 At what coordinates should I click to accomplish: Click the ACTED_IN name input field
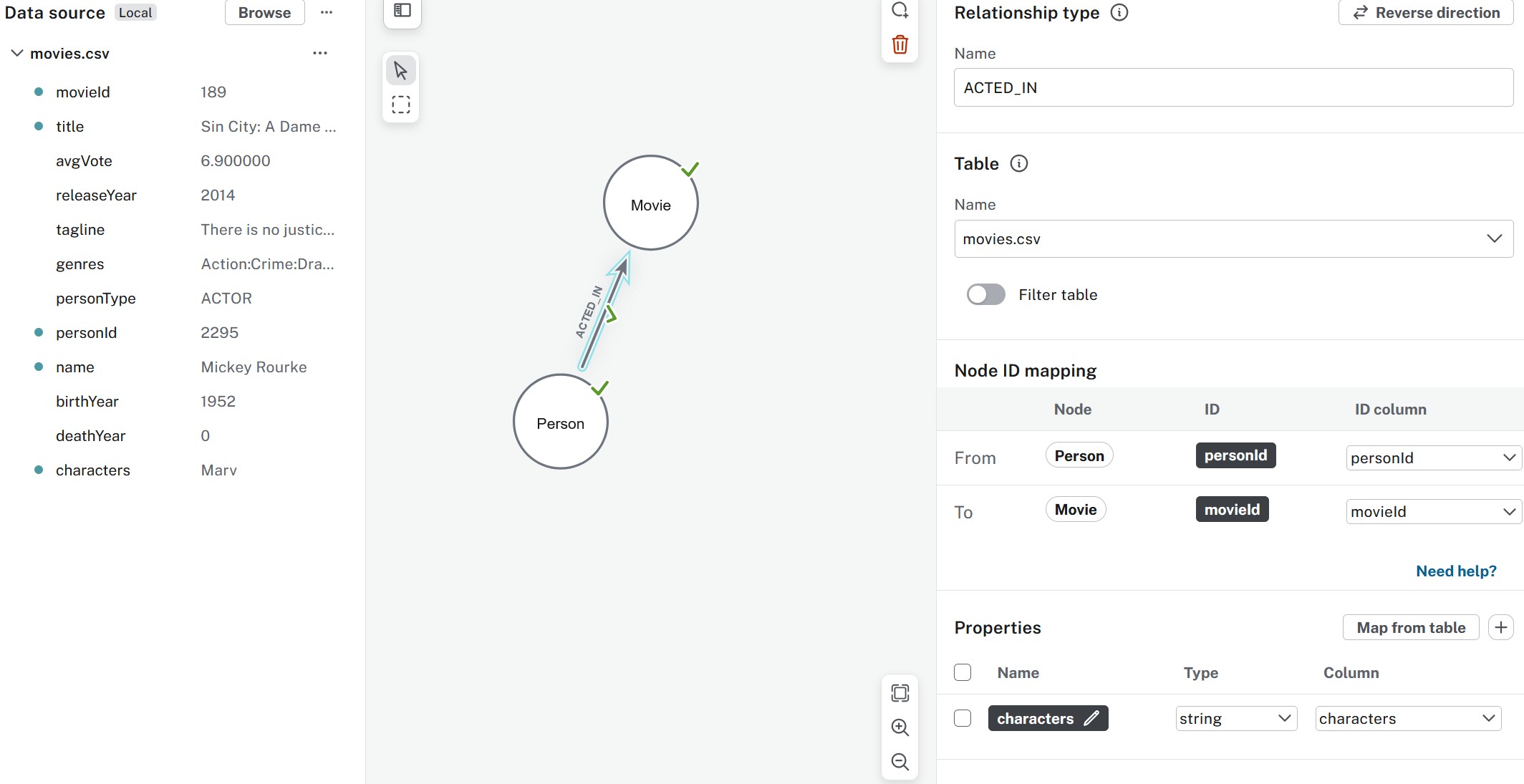point(1233,88)
